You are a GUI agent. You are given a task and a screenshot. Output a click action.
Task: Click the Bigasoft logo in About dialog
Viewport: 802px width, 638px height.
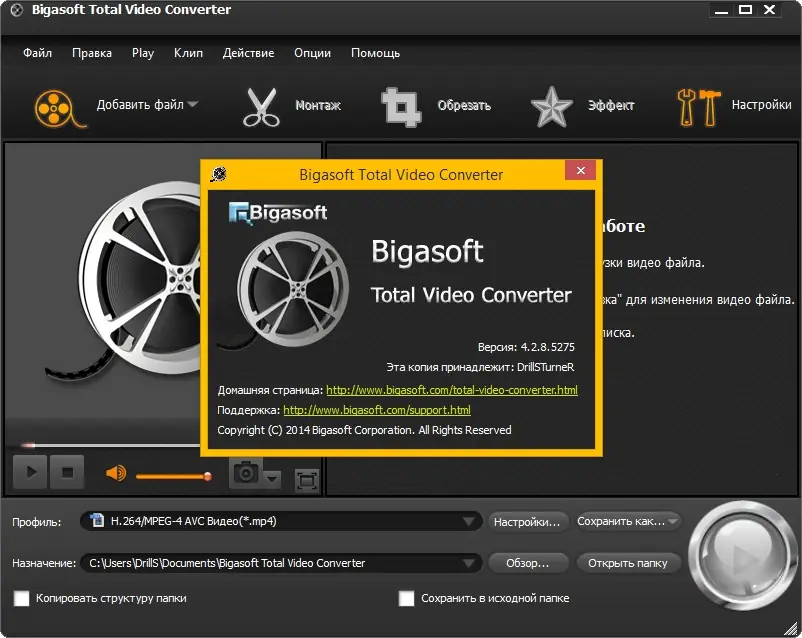[x=278, y=213]
